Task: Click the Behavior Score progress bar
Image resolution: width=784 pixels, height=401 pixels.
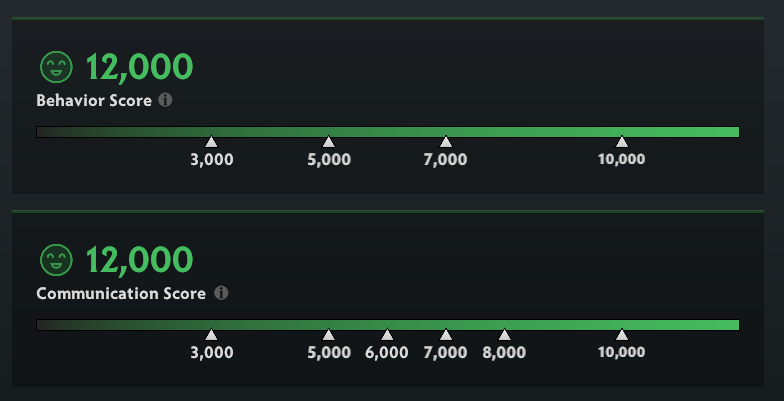Action: 387,132
